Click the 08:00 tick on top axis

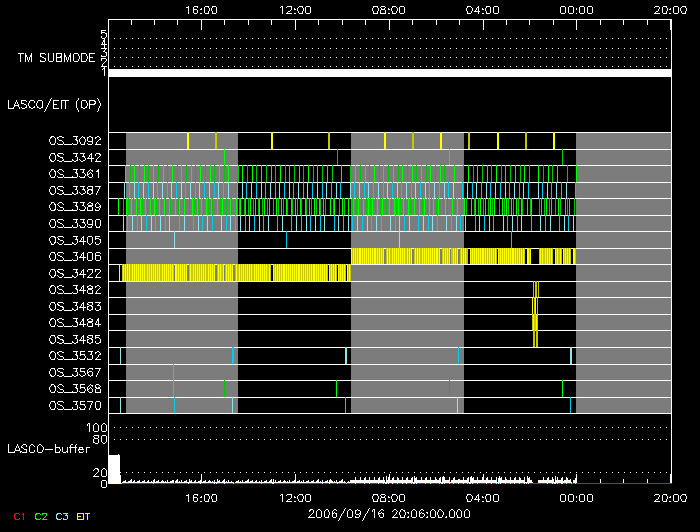tap(389, 9)
